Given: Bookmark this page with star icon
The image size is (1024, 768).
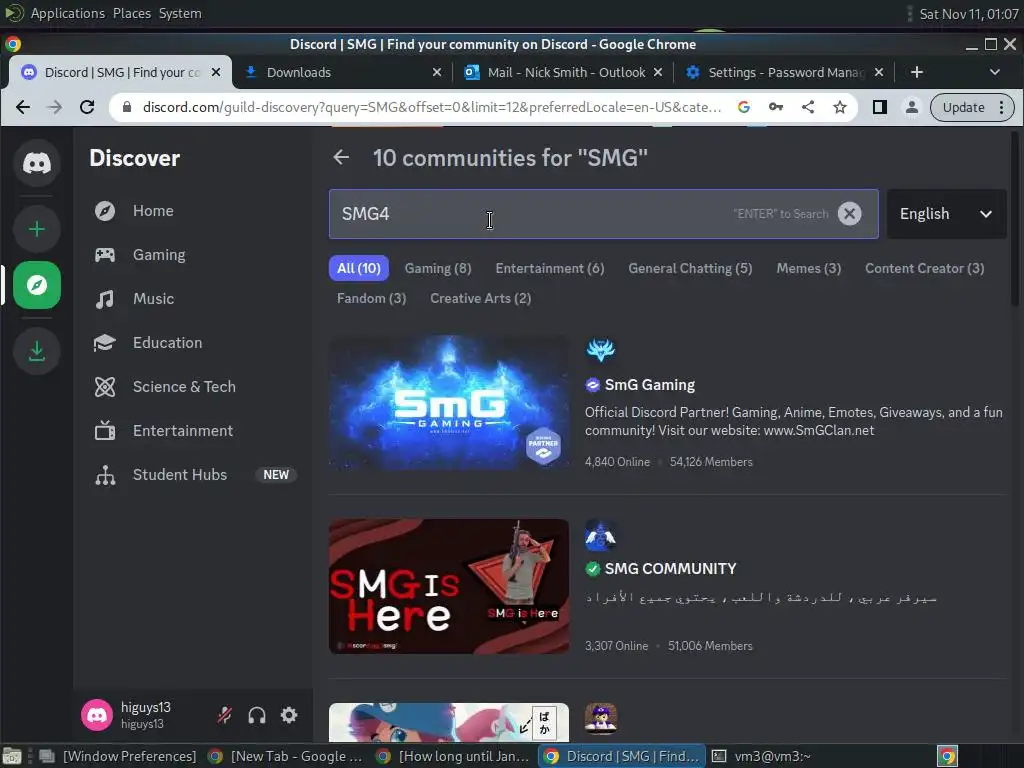Looking at the screenshot, I should click(840, 108).
